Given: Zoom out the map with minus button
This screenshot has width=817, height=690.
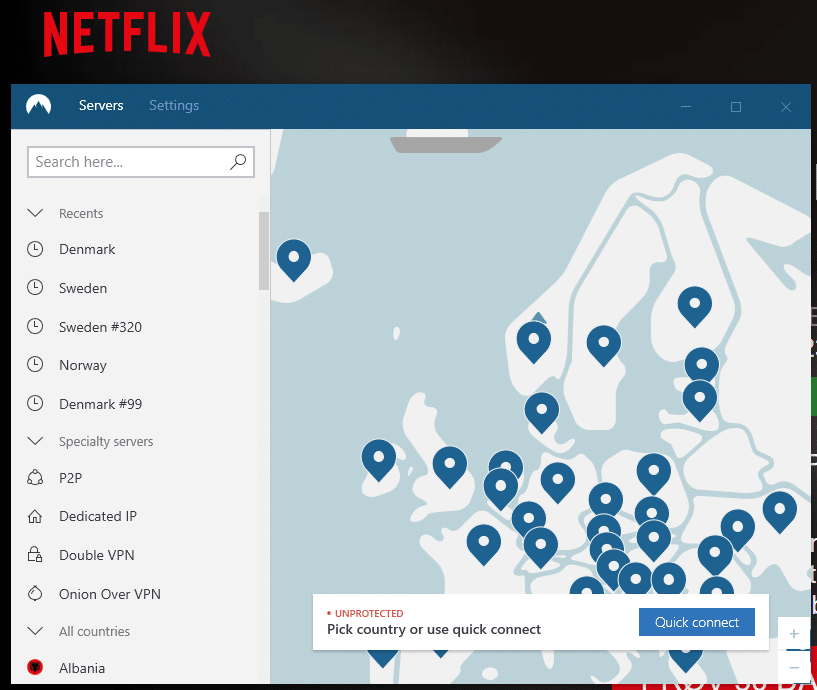Looking at the screenshot, I should coord(794,667).
